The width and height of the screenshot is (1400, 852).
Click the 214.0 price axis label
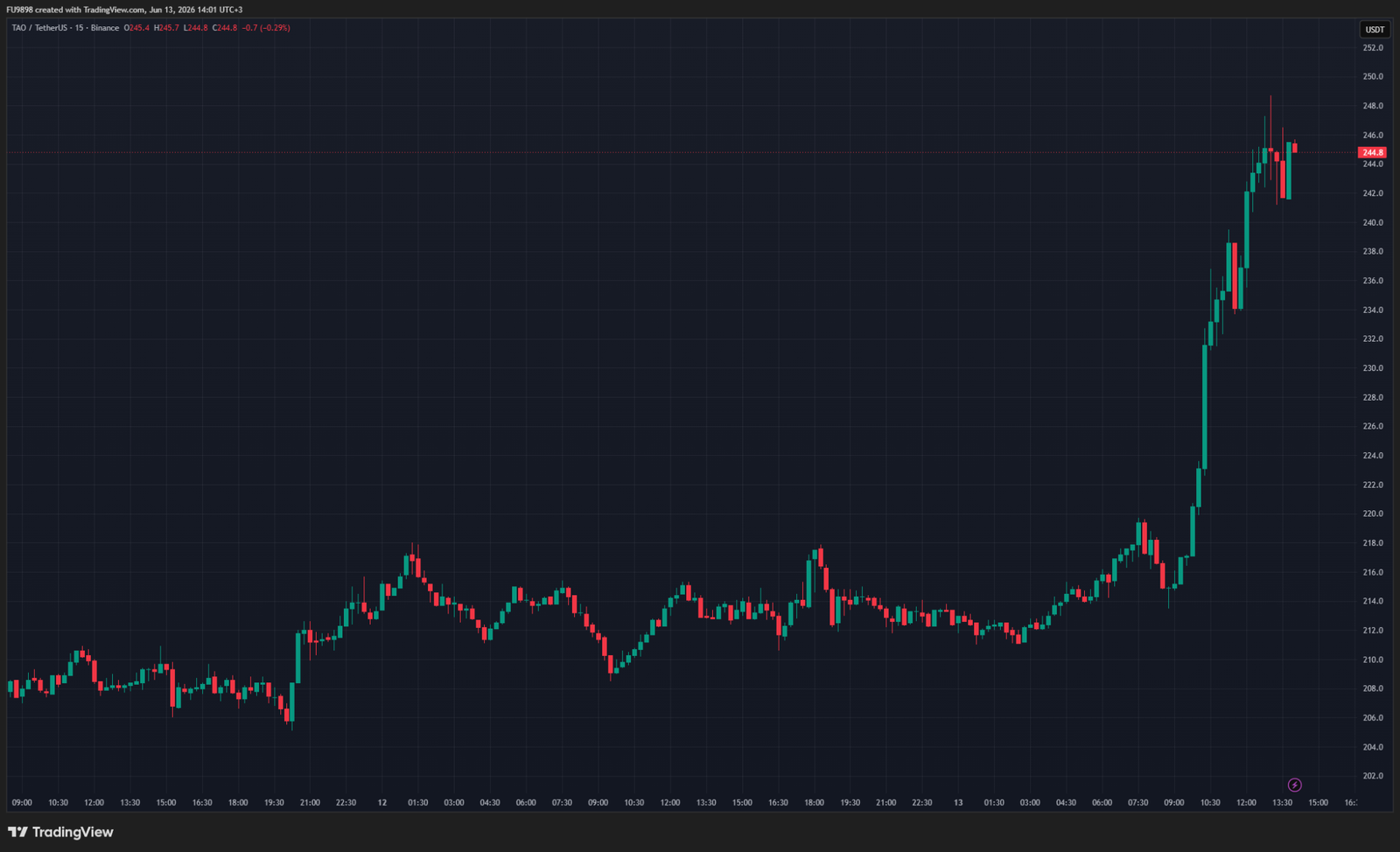click(1373, 601)
